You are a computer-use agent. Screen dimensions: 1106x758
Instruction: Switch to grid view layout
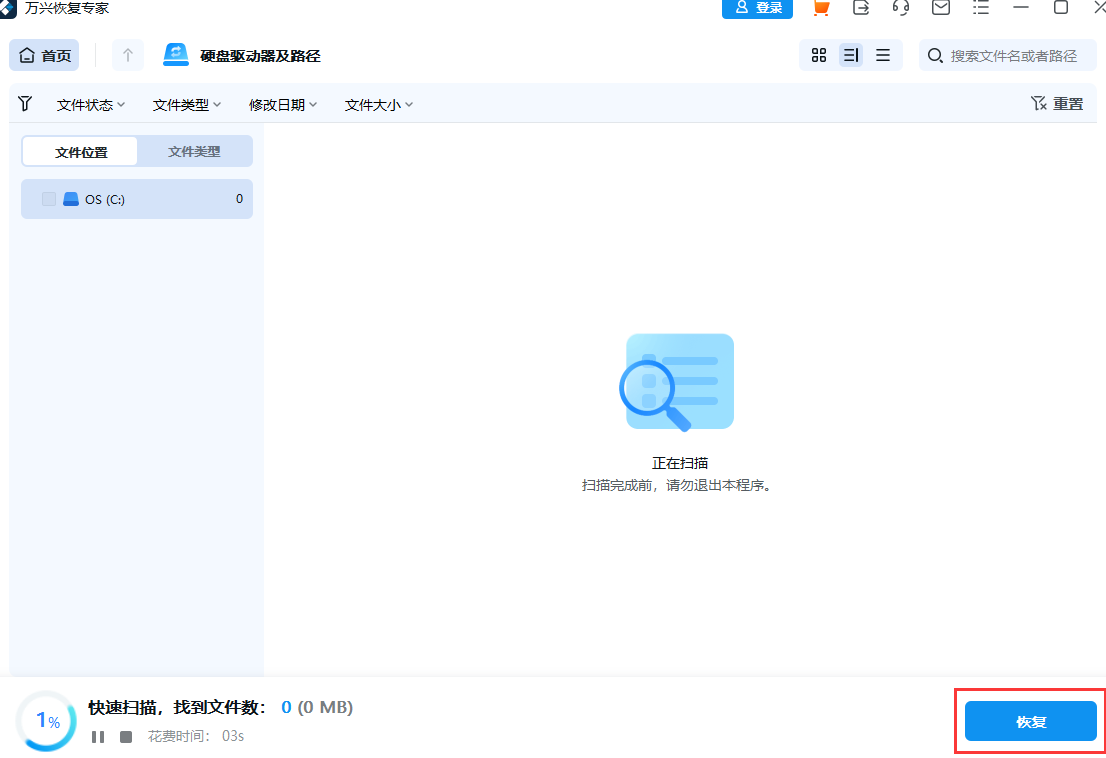[x=819, y=55]
